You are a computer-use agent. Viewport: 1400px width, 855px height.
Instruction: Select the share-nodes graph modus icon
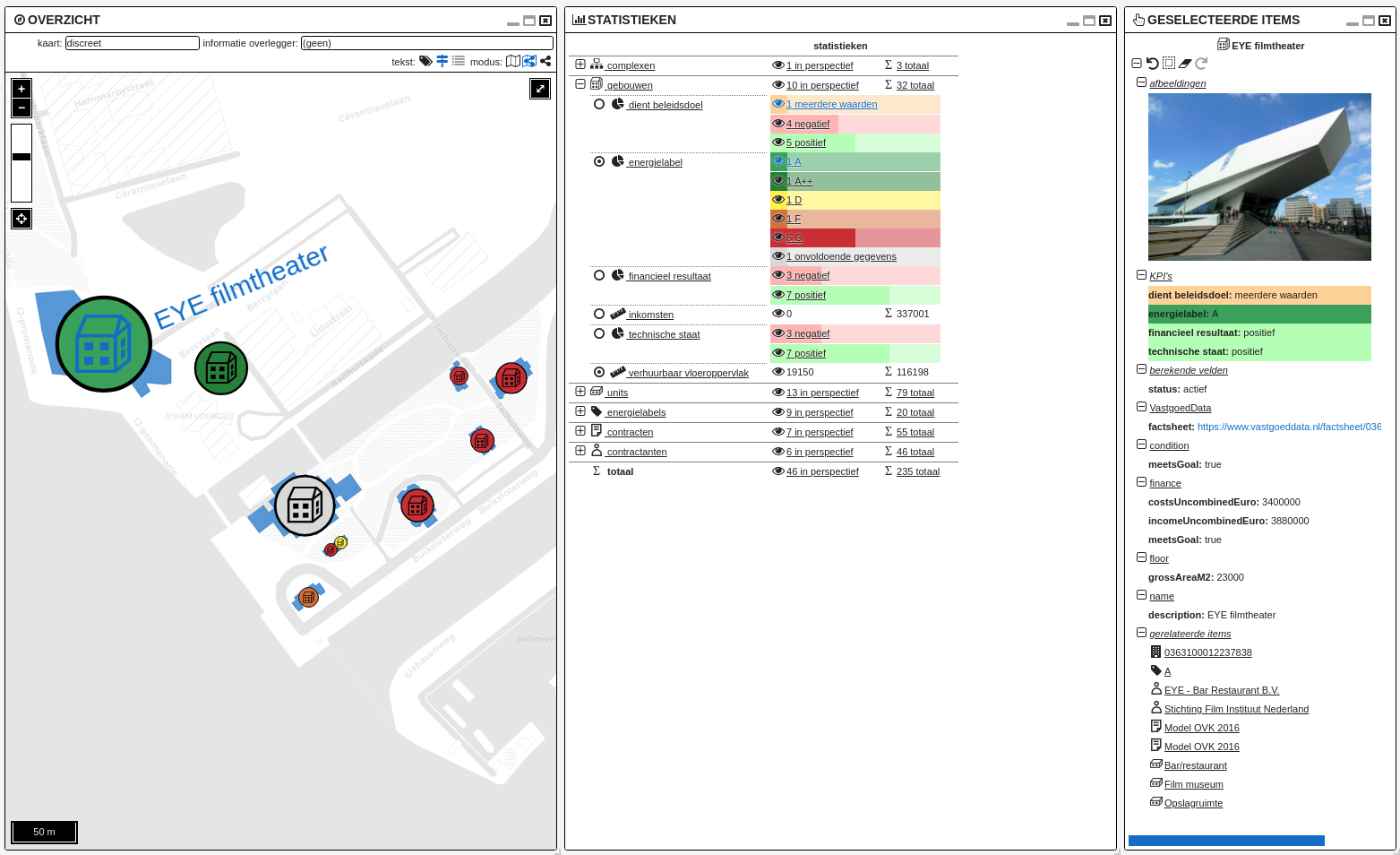point(545,61)
